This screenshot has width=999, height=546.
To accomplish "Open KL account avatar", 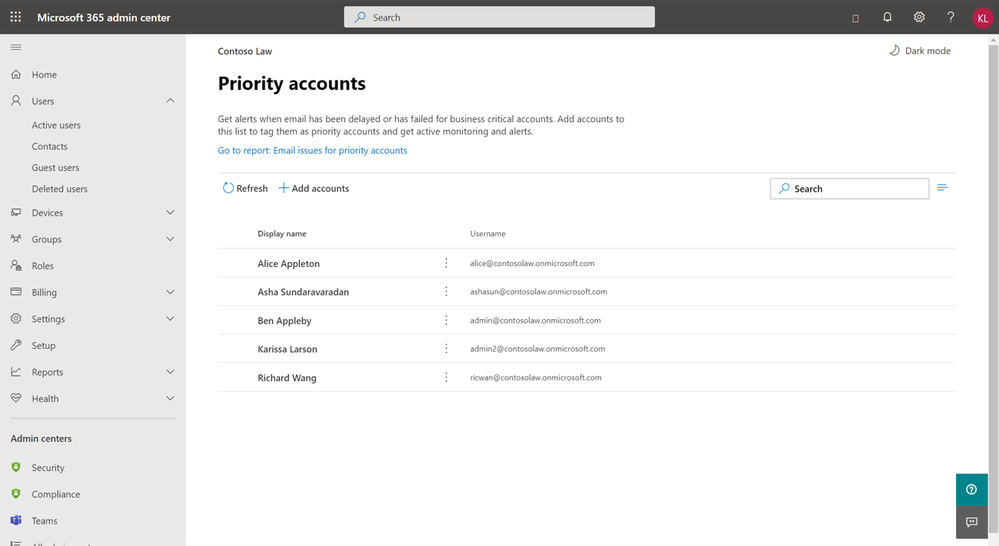I will pos(982,18).
